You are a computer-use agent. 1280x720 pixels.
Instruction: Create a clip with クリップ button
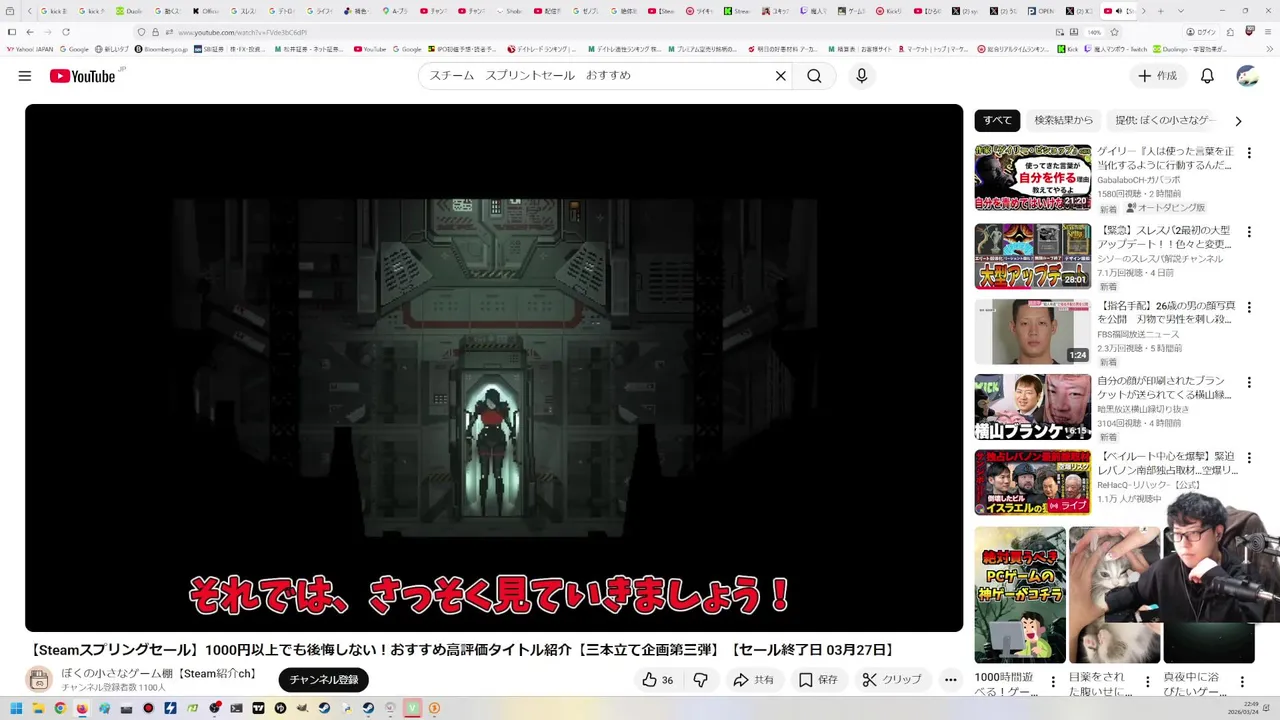892,680
